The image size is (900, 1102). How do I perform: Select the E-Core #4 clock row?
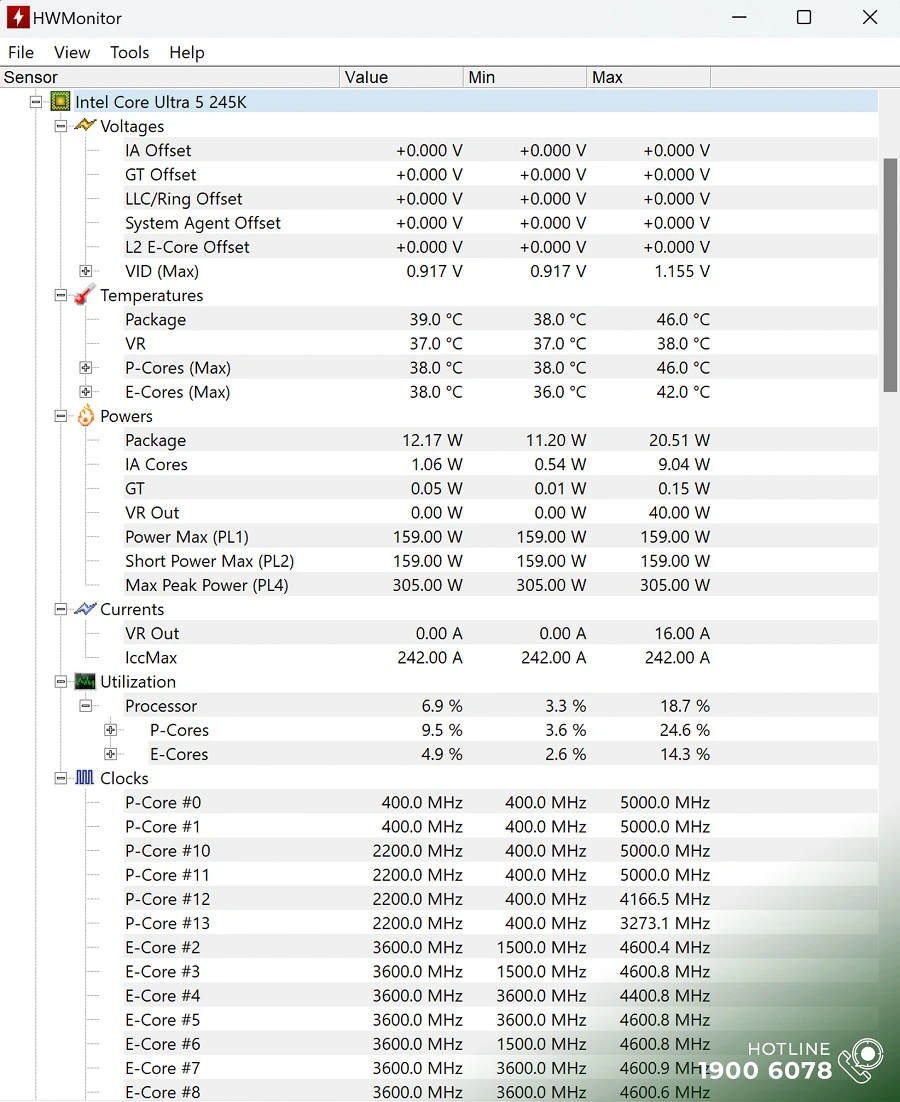click(x=500, y=995)
